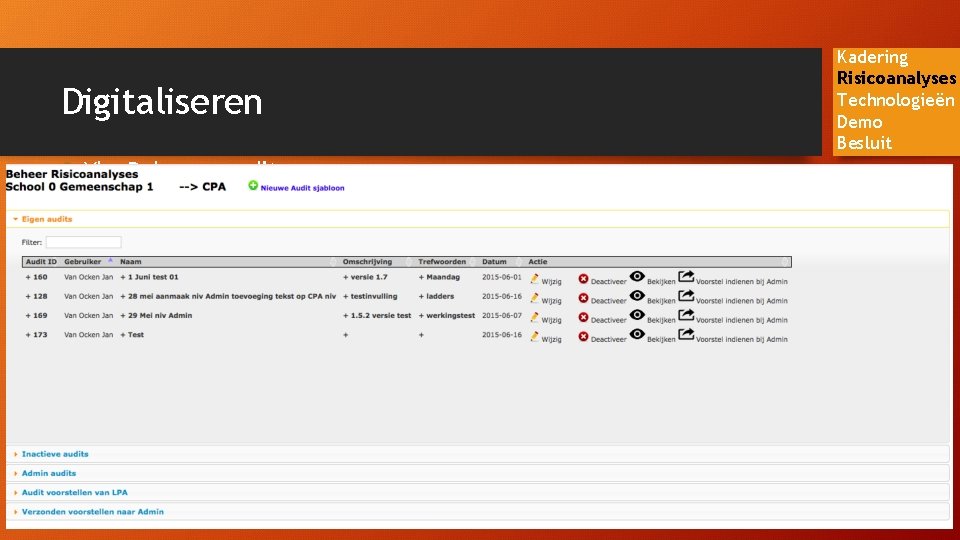Image resolution: width=960 pixels, height=540 pixels.
Task: Click the Beheer Risicoanalyses heading
Action: [72, 174]
